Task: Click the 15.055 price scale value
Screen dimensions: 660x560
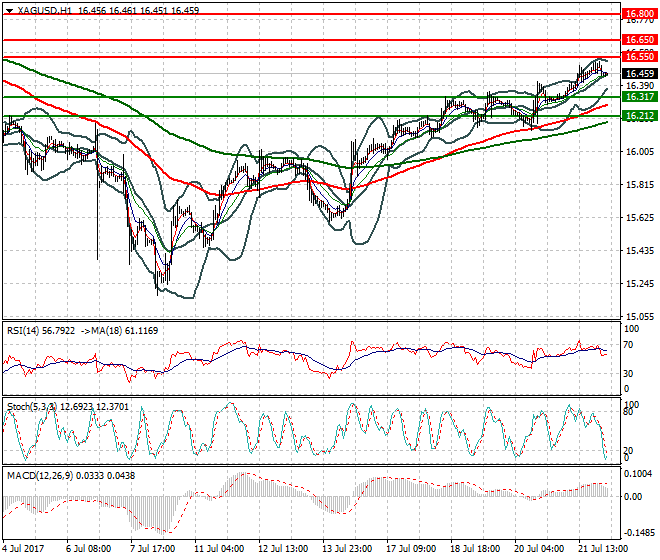Action: pyautogui.click(x=640, y=317)
